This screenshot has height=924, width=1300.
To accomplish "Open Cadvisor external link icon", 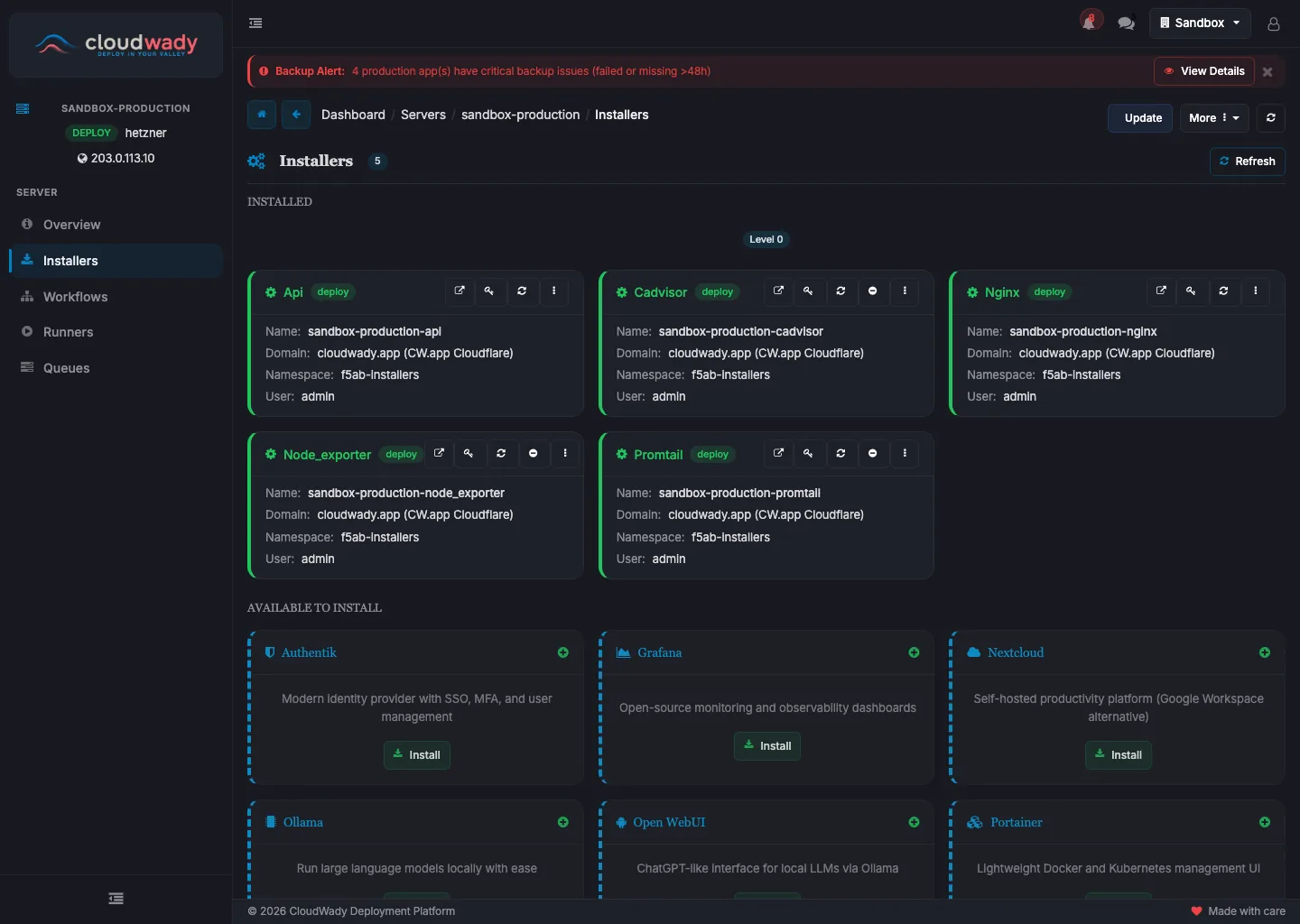I will [778, 291].
